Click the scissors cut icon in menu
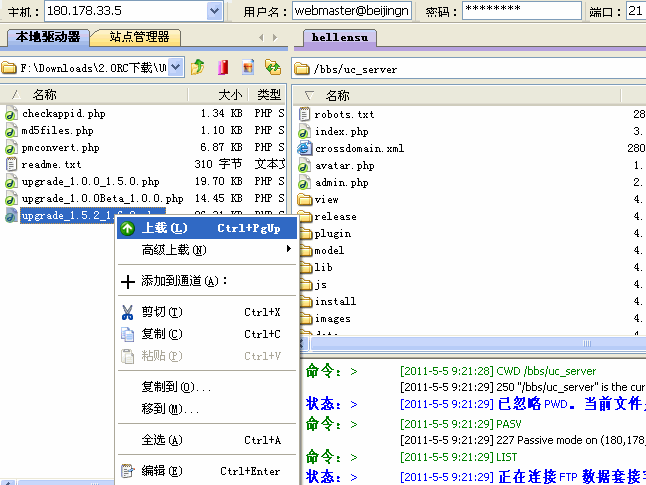Screen dimensions: 646x485 coord(127,312)
